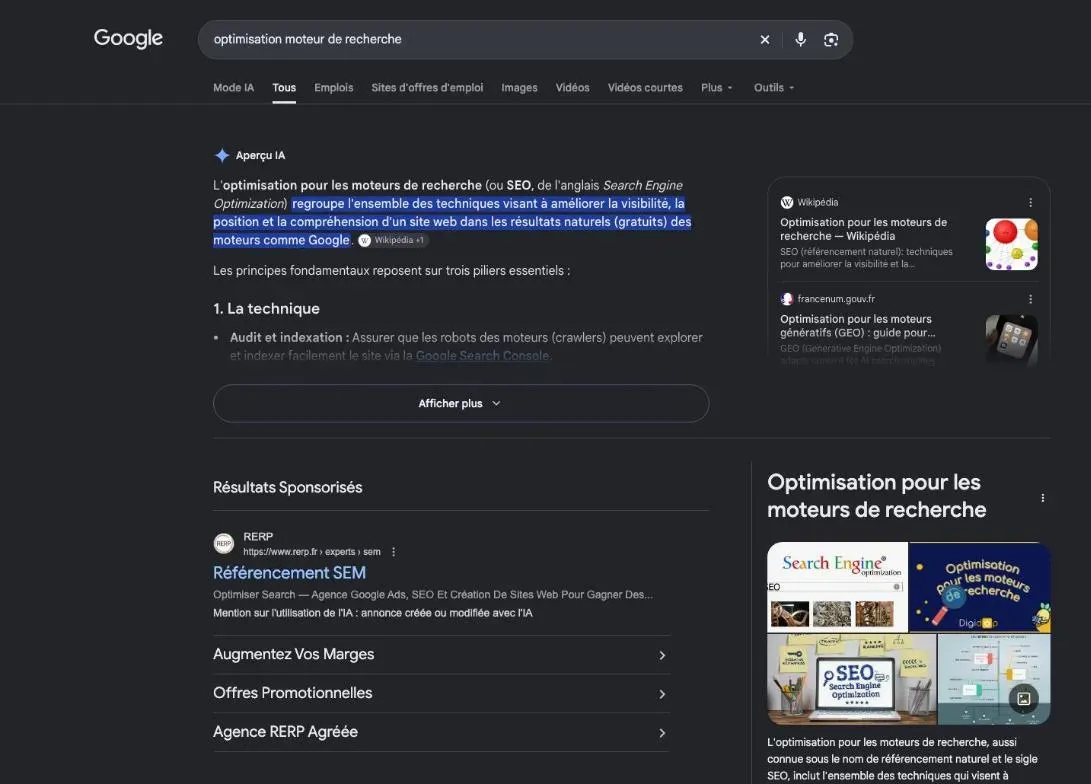Click the Résultats Sponsorisés heading

287,488
